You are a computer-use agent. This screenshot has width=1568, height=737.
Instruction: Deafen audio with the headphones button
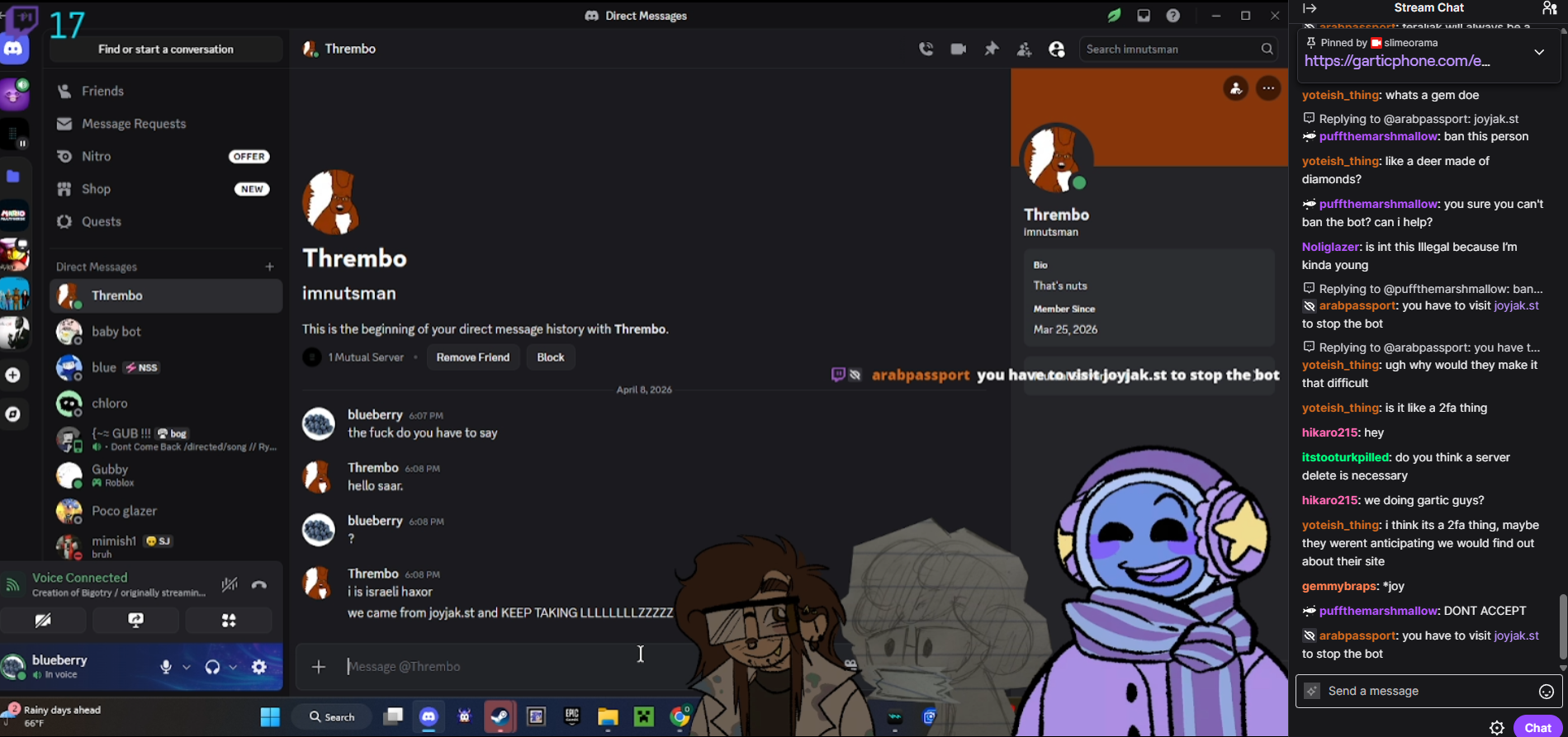coord(212,667)
